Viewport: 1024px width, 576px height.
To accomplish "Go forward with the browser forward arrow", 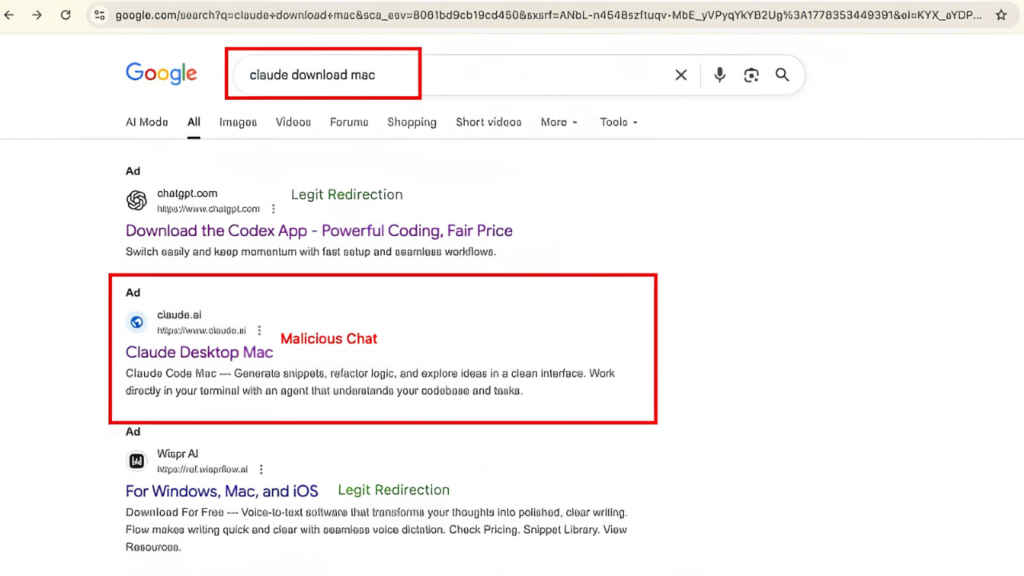I will (x=37, y=14).
